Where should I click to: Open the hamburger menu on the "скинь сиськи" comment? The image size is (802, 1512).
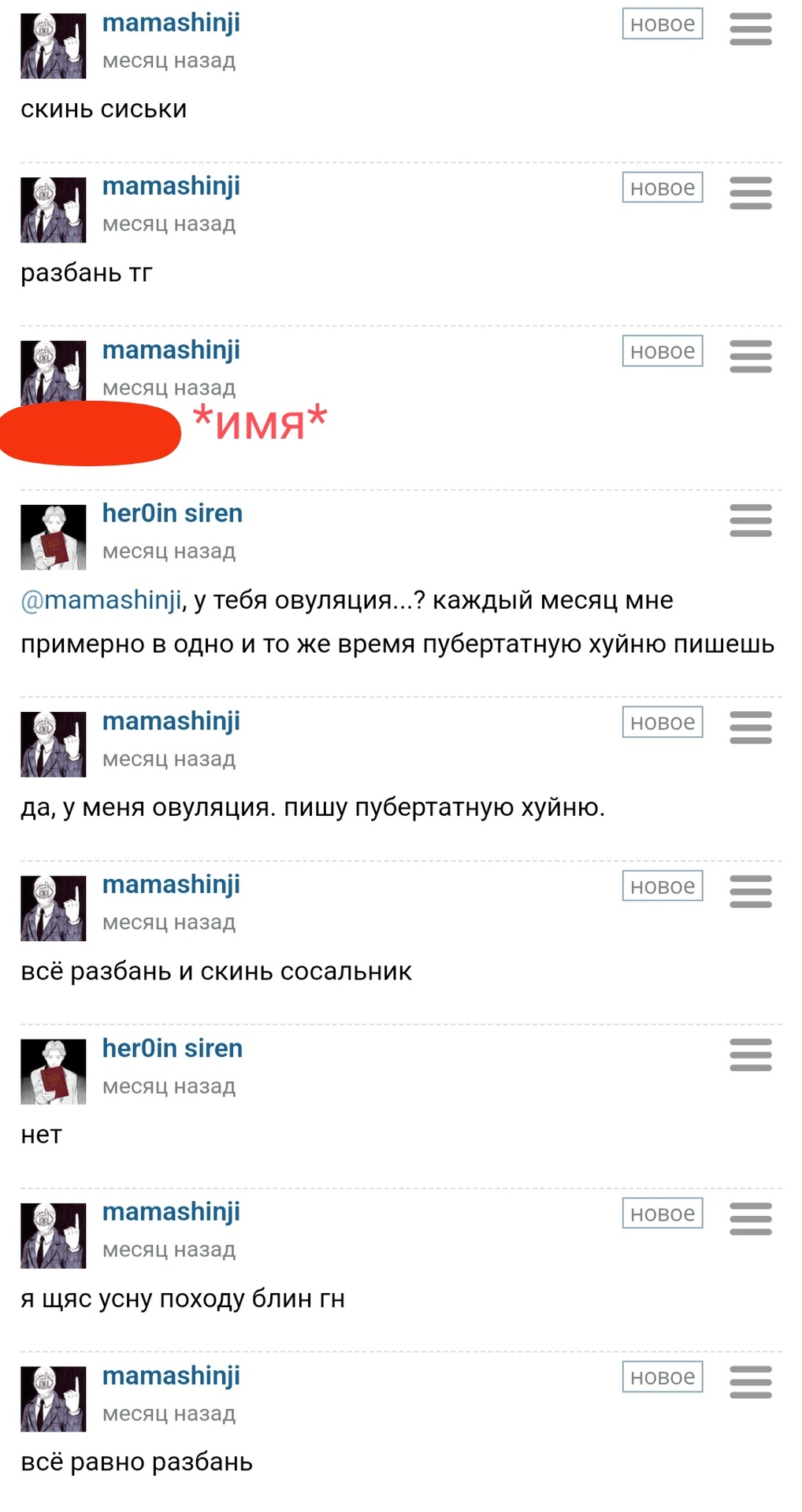tap(750, 29)
